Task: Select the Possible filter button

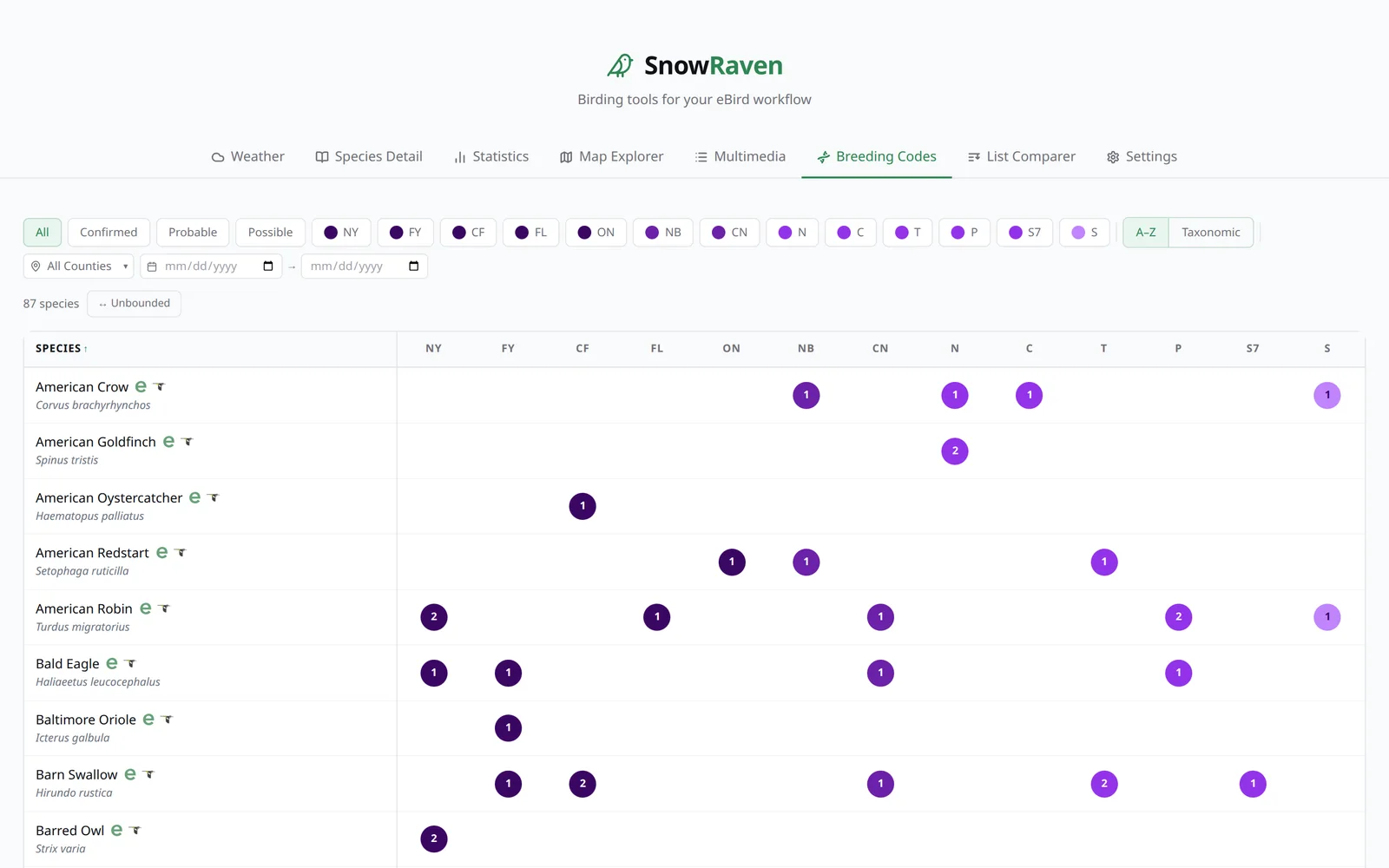Action: click(270, 232)
